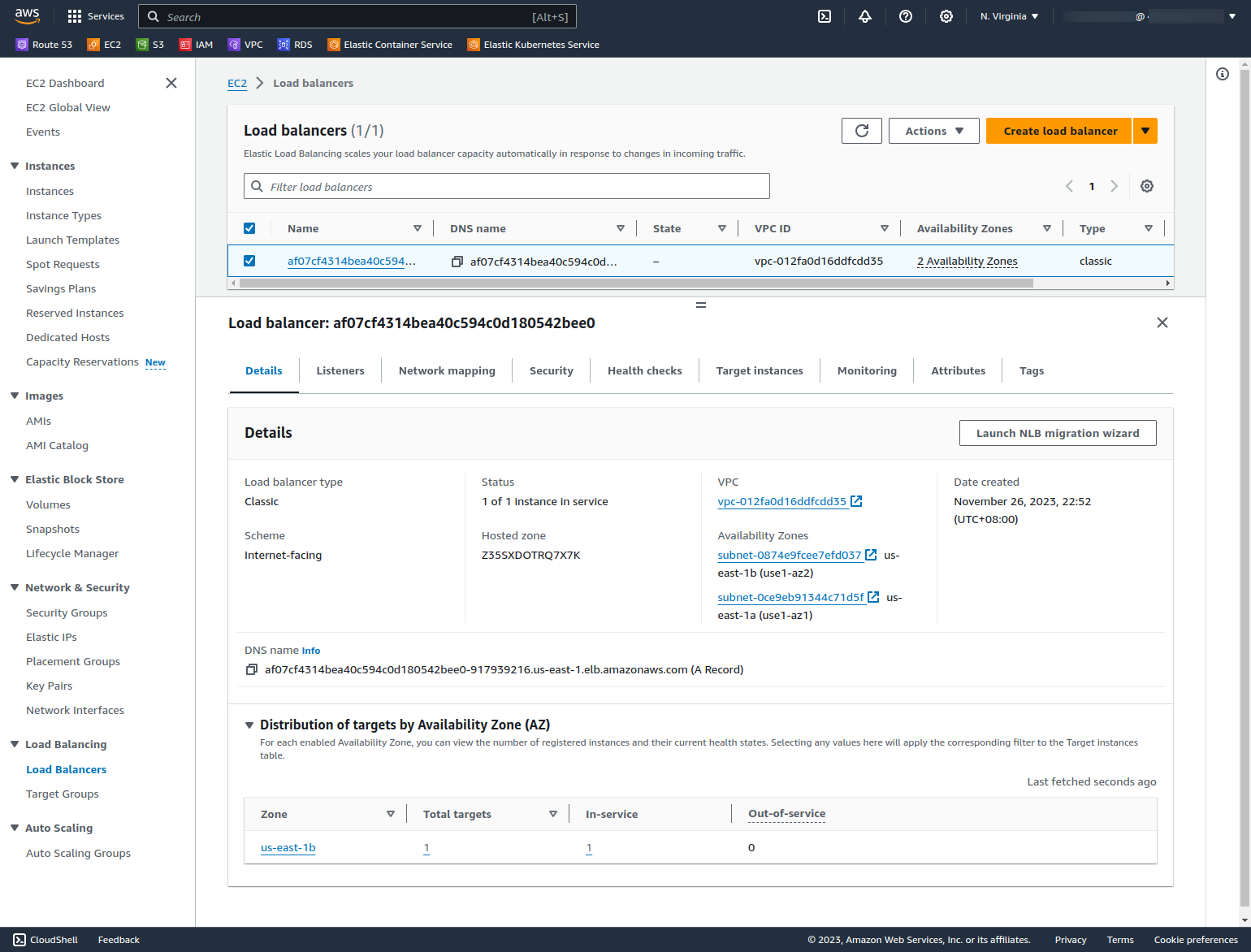Open the Actions dropdown
The height and width of the screenshot is (952, 1251).
(933, 131)
